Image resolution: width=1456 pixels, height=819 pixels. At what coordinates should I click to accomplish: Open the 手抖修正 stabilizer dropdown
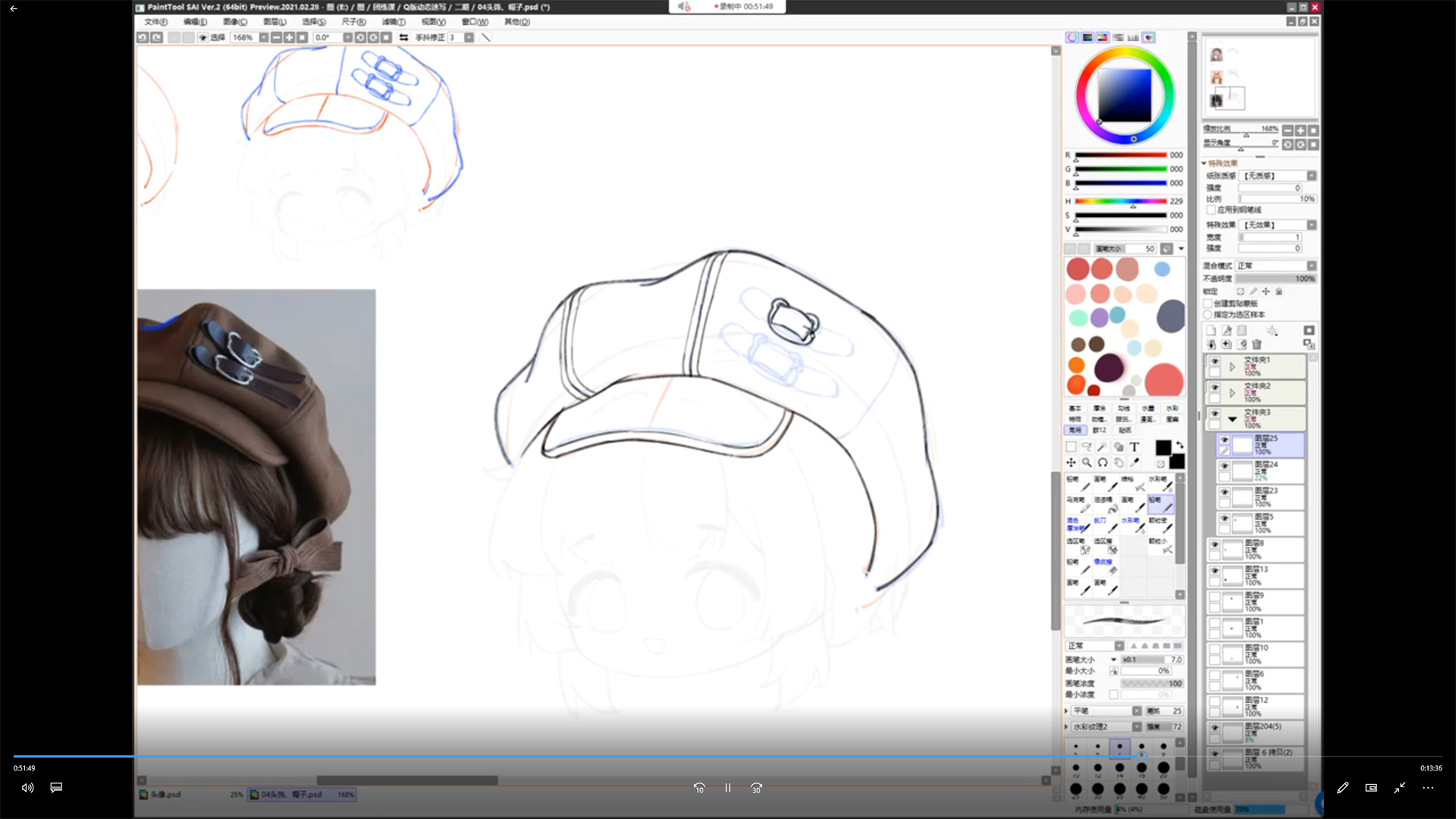(x=469, y=37)
